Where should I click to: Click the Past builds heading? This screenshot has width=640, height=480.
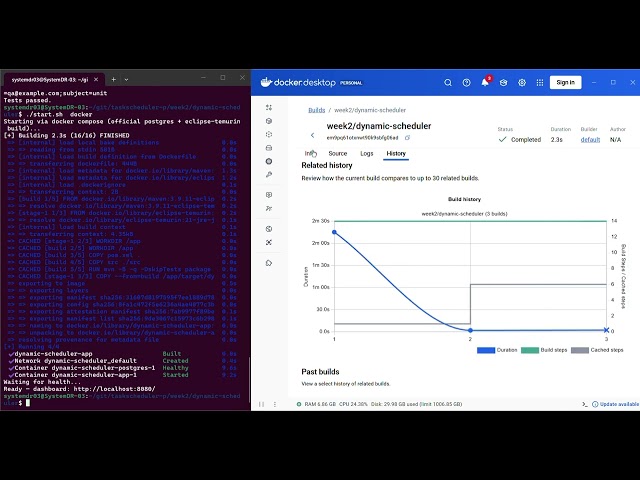320,372
